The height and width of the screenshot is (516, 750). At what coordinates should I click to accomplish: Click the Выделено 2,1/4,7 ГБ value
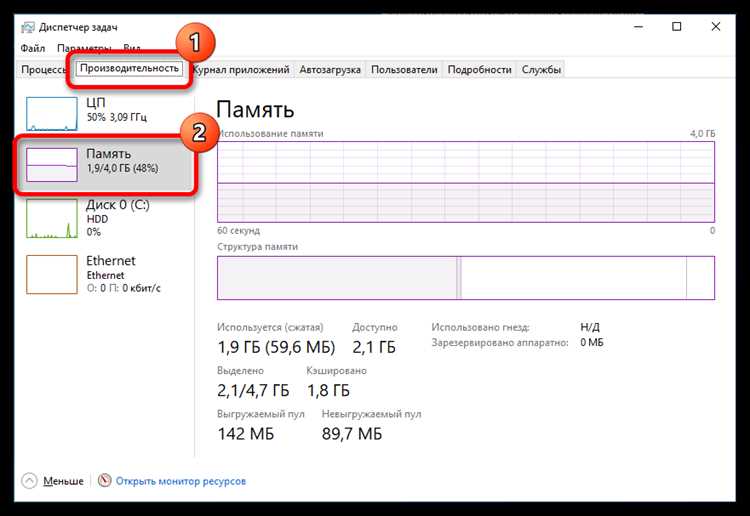(x=253, y=391)
